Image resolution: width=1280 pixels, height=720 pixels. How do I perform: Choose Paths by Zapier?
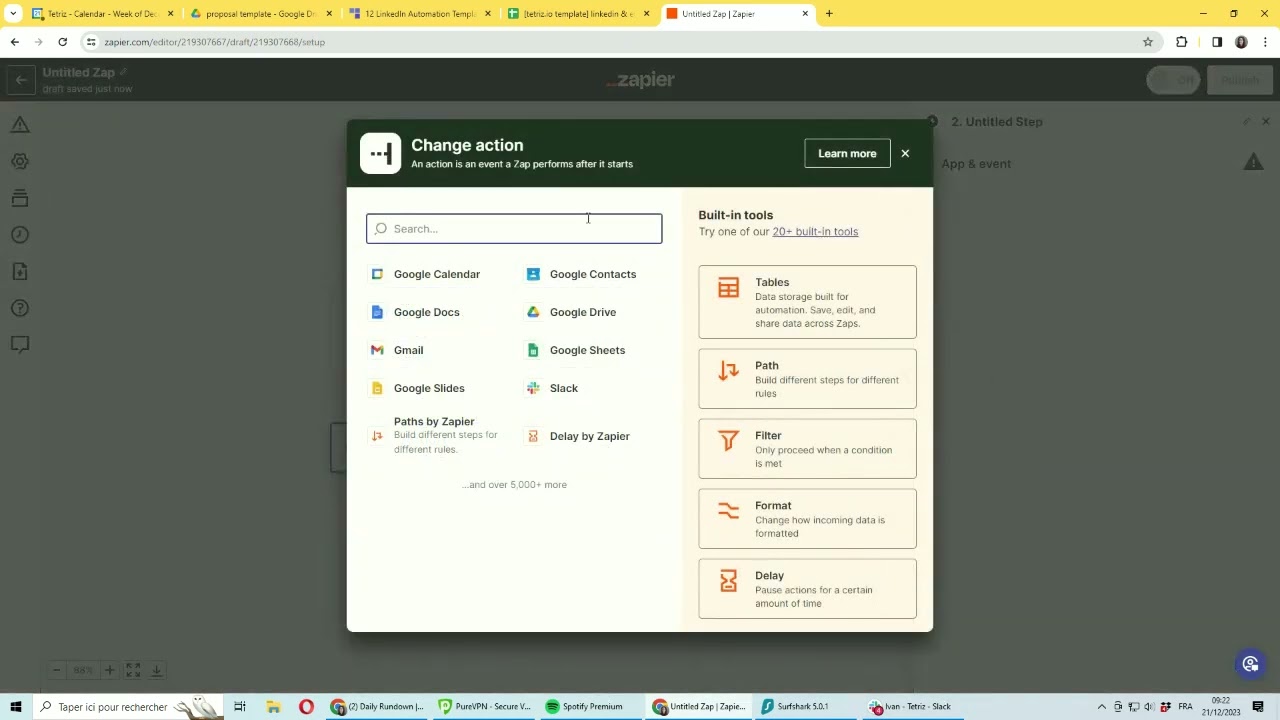(436, 435)
